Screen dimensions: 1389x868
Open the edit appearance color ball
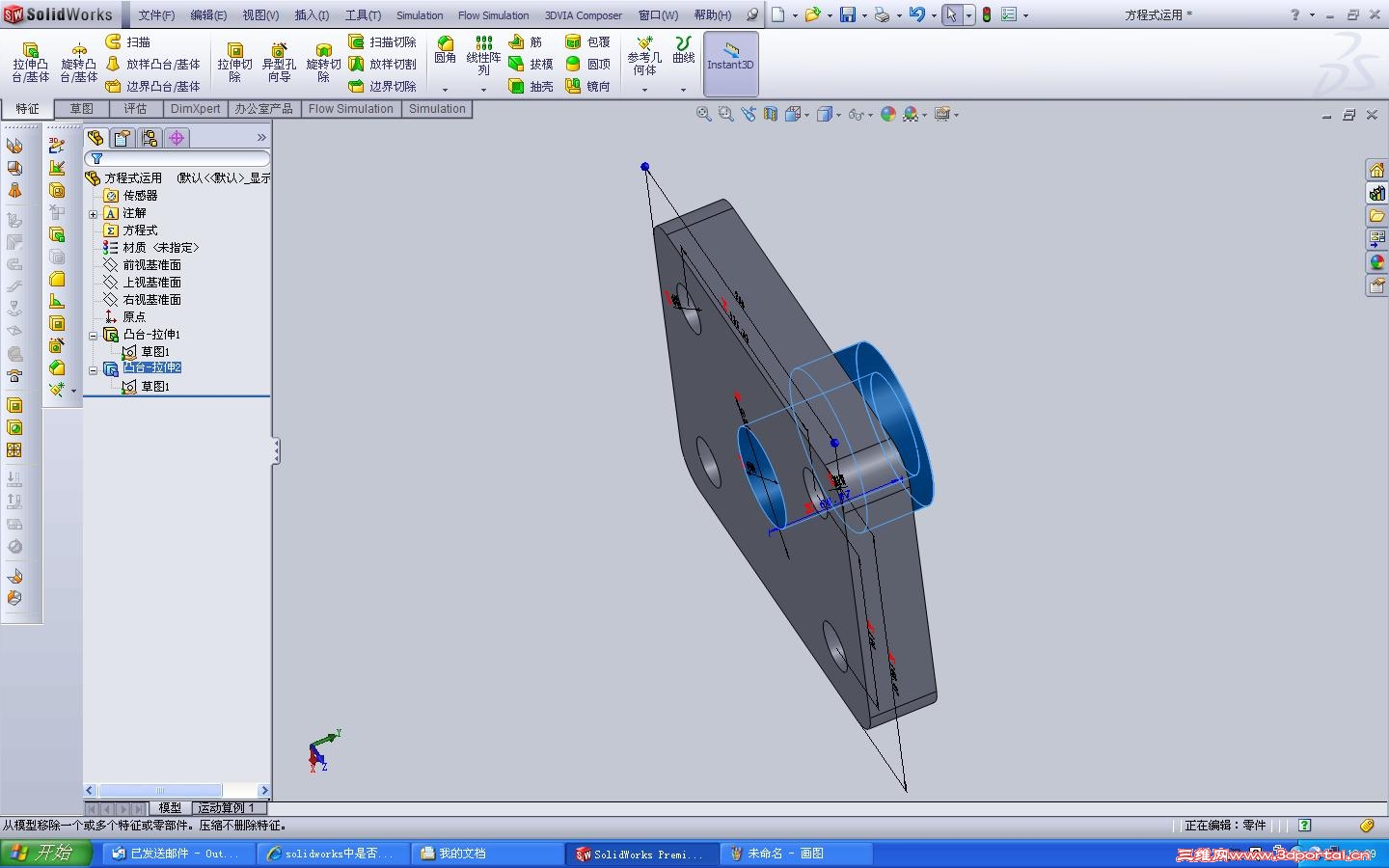point(888,114)
